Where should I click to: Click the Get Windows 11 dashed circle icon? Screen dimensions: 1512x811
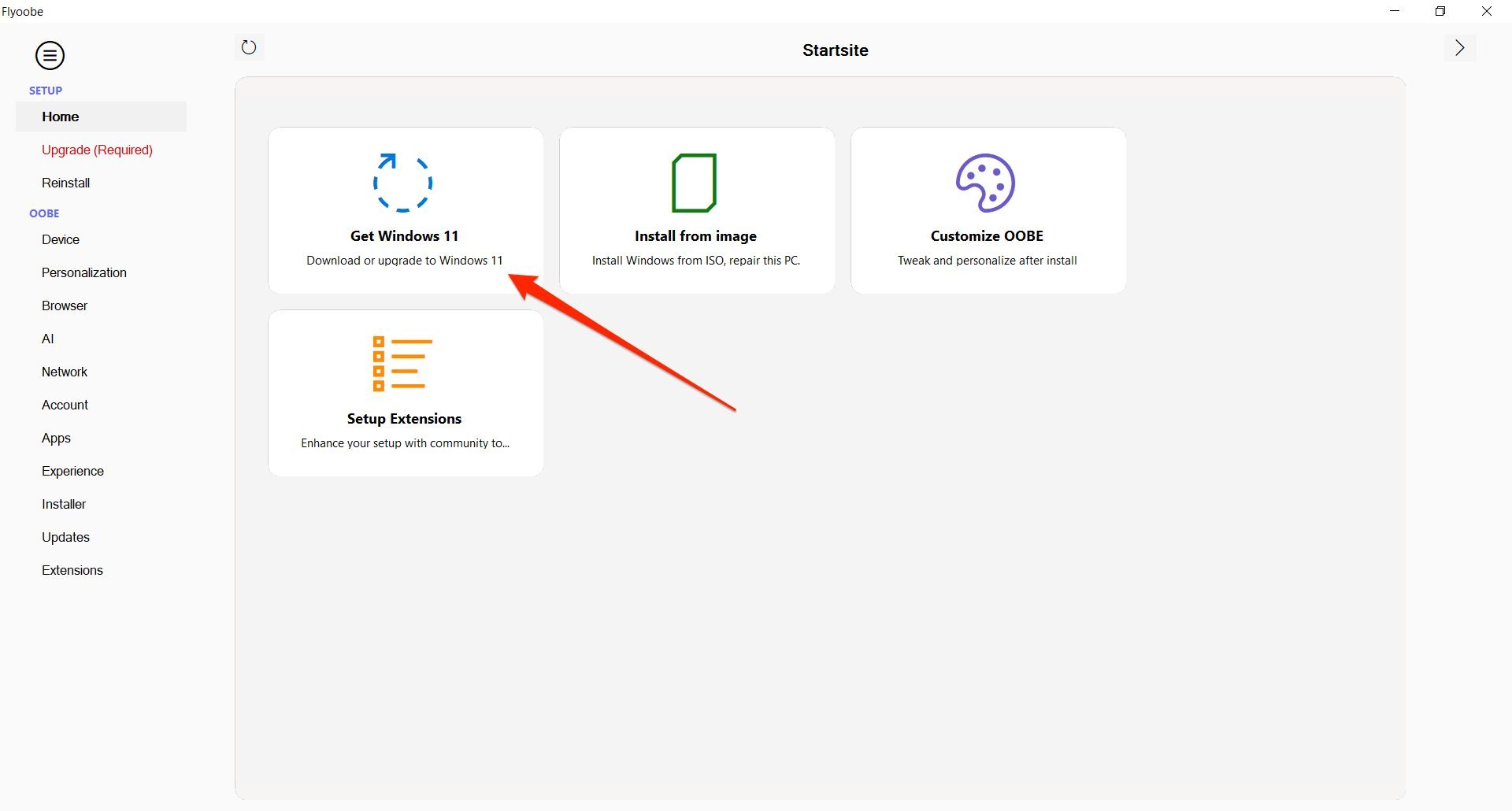click(x=402, y=183)
